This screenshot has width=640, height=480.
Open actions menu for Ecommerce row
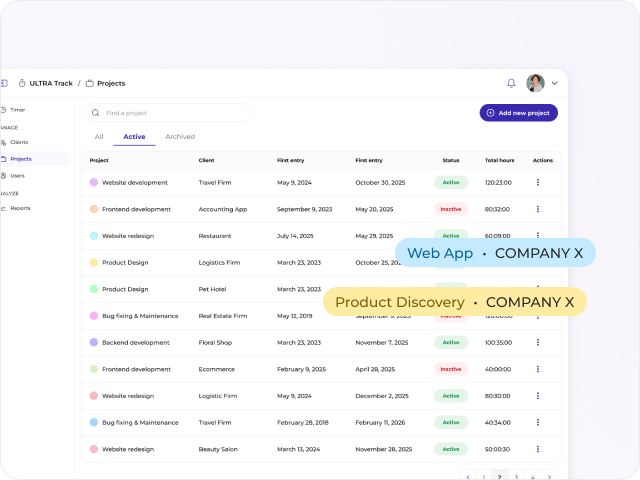tap(538, 369)
